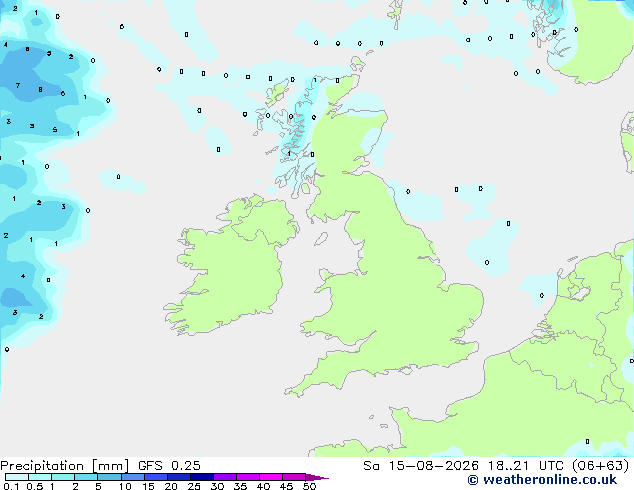Click the date 'Sa 15-08-2026'

pos(421,466)
